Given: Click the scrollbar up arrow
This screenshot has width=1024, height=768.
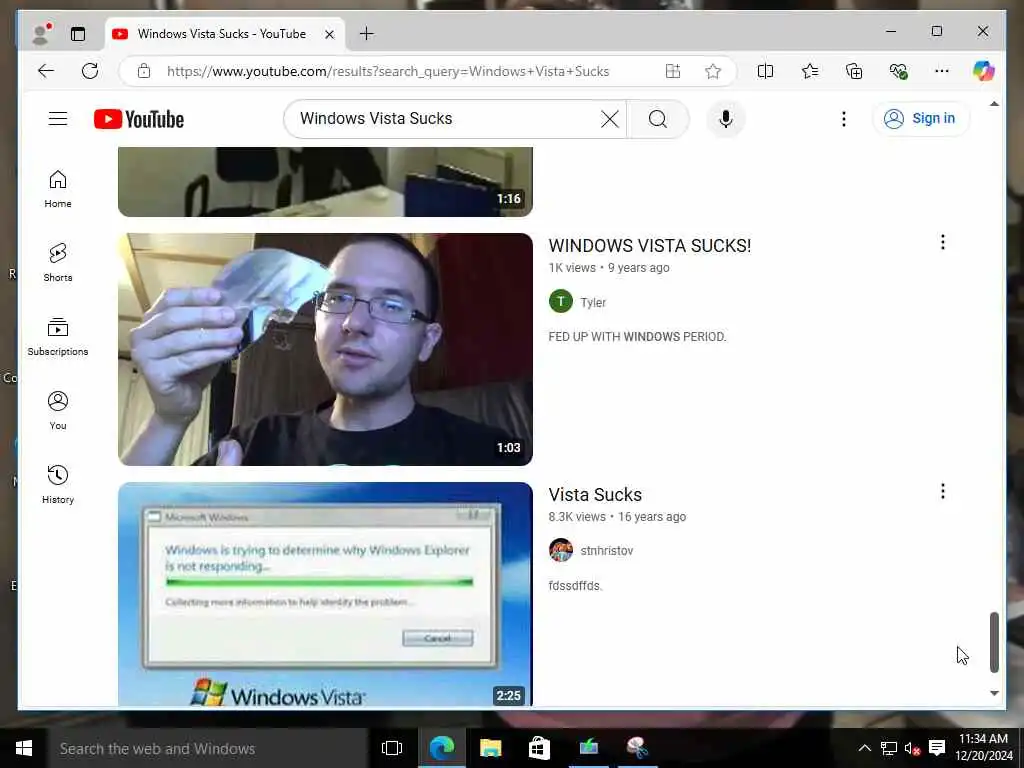Looking at the screenshot, I should 994,104.
